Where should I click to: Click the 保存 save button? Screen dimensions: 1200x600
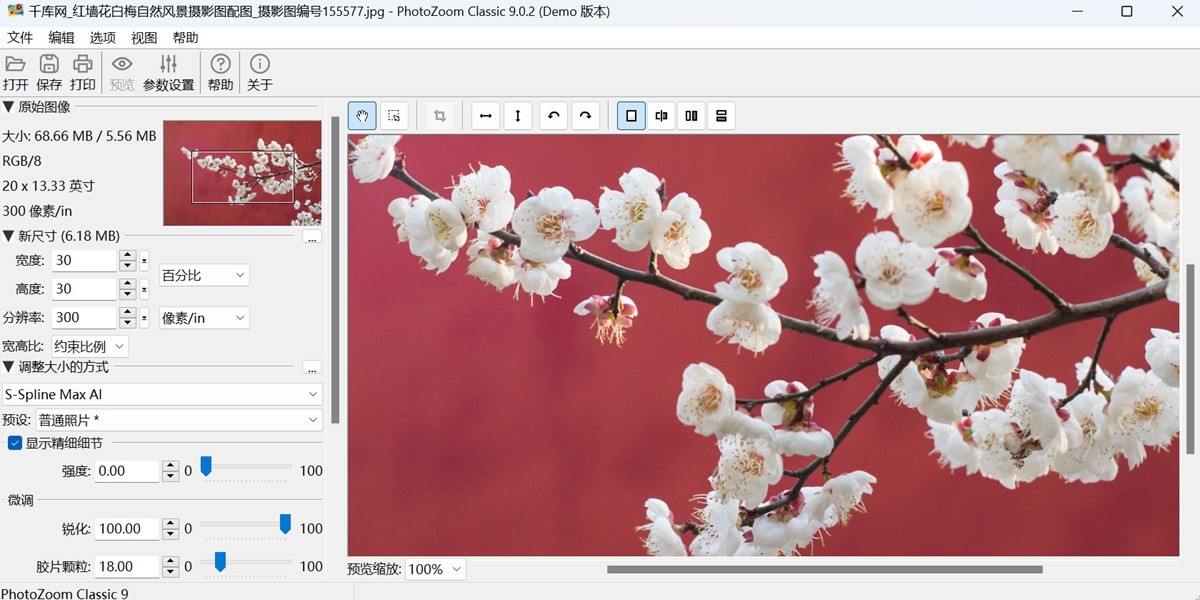point(48,70)
